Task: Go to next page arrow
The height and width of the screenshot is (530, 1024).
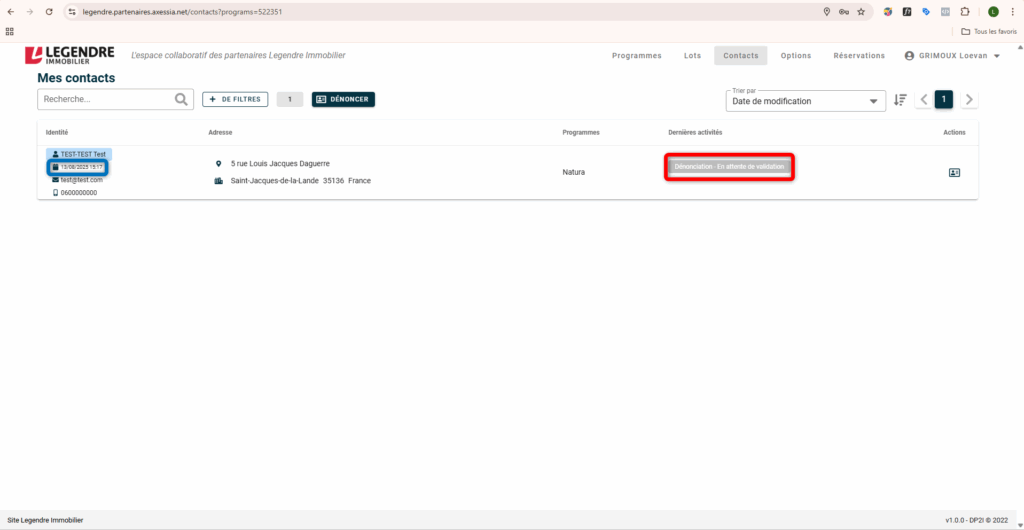Action: [x=968, y=99]
